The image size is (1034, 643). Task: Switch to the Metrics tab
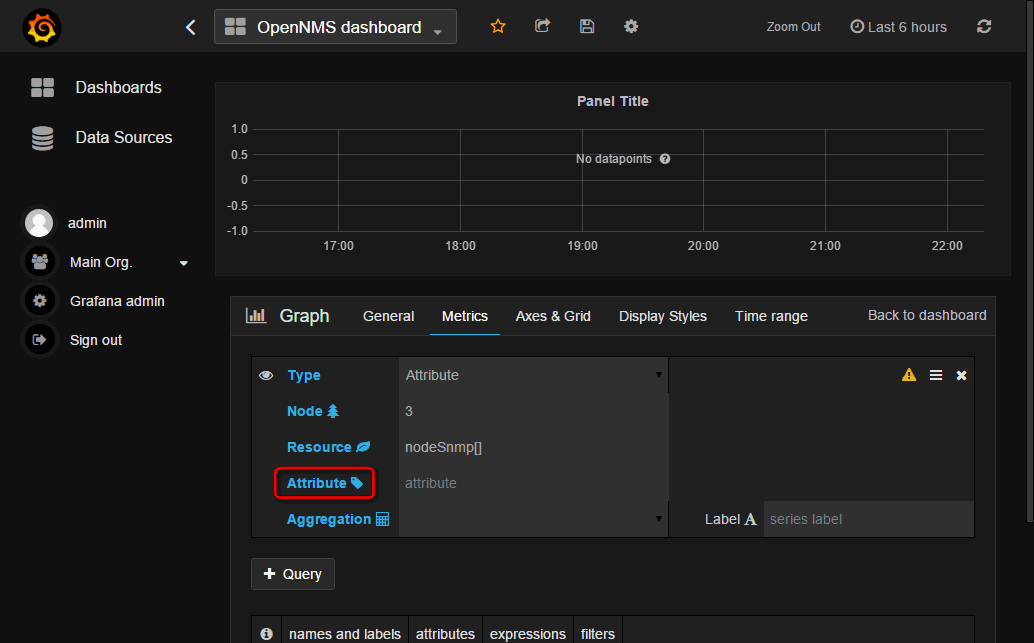pyautogui.click(x=465, y=317)
